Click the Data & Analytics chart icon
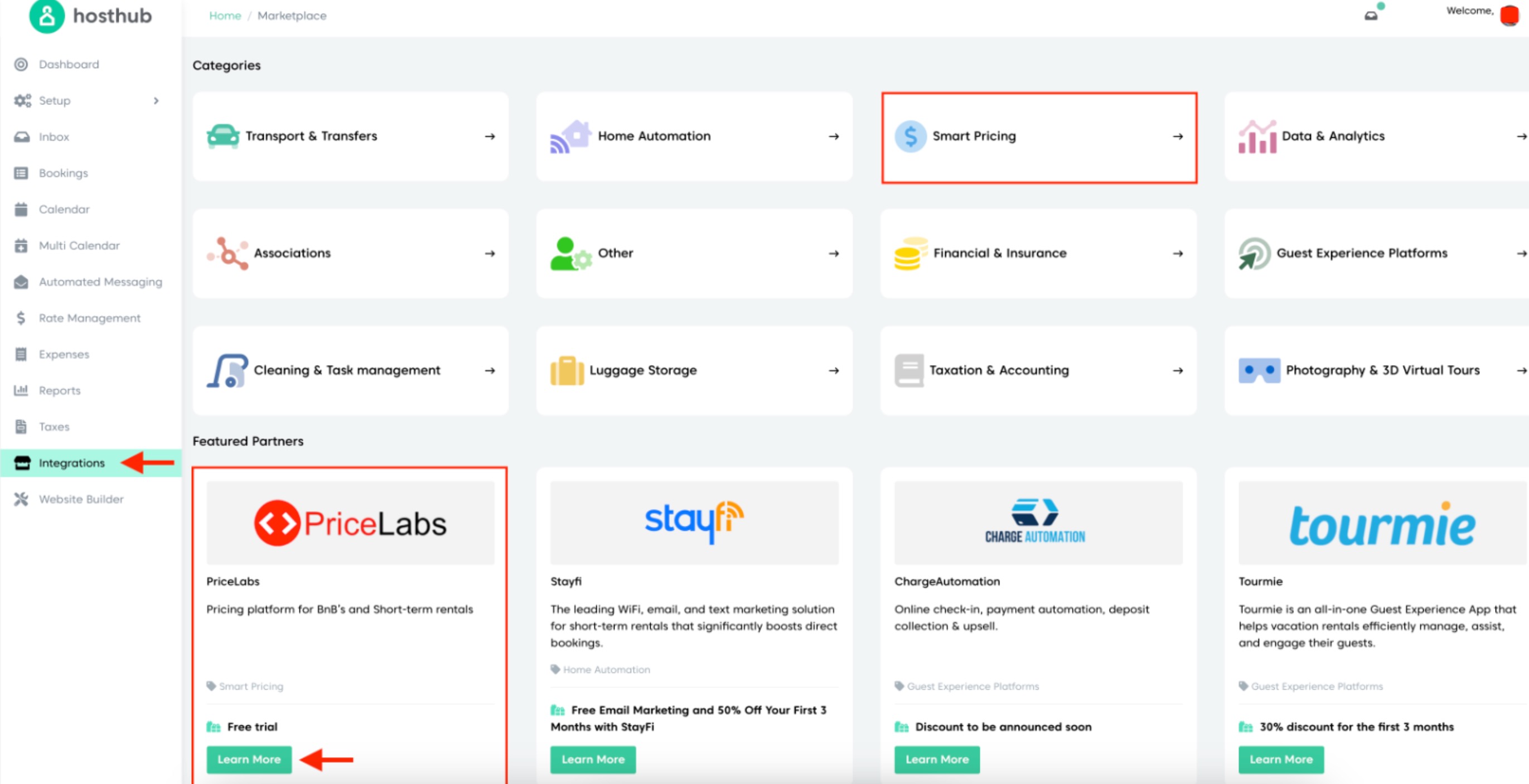Viewport: 1529px width, 784px height. click(1257, 137)
